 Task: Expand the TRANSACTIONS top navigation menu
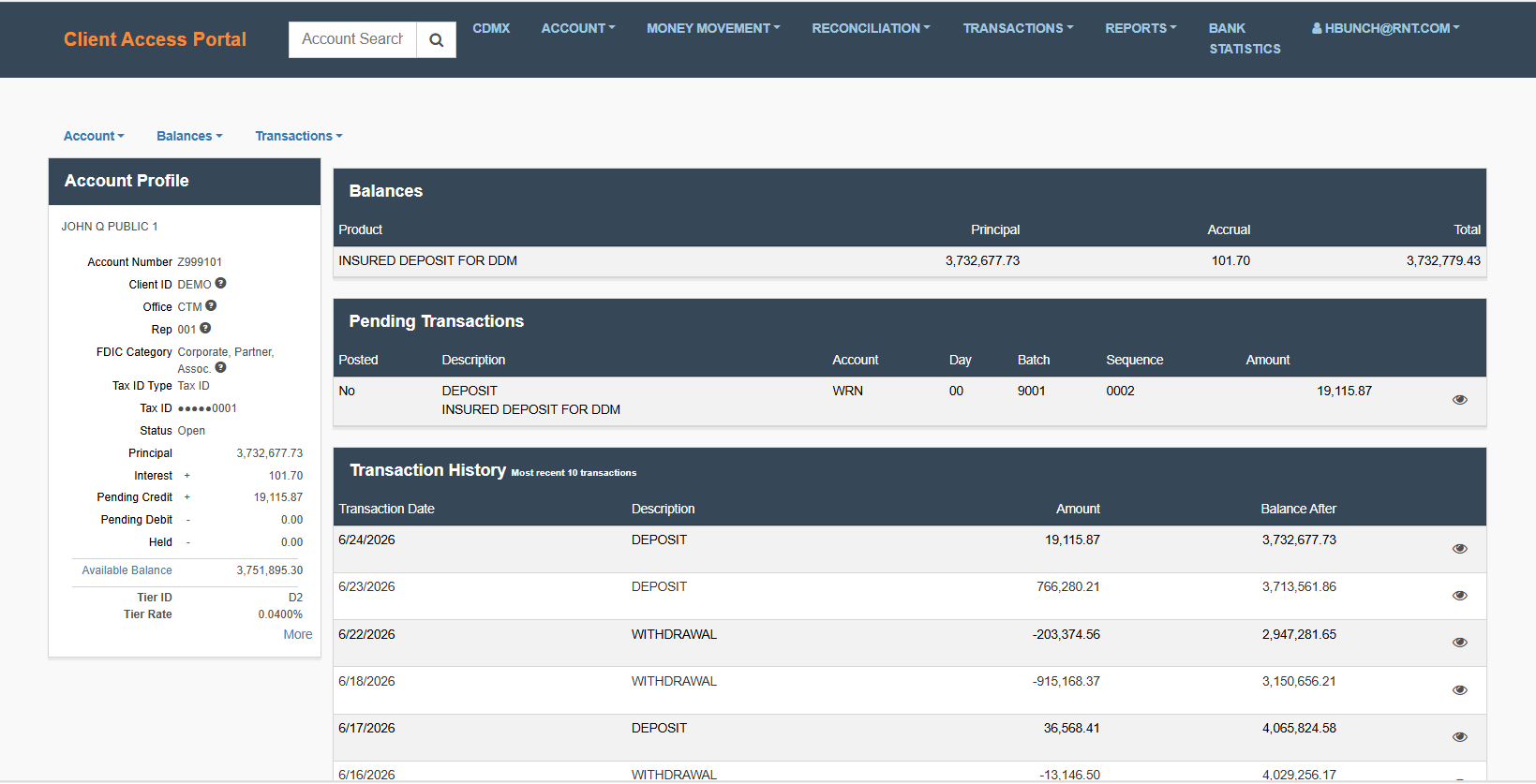point(1018,28)
